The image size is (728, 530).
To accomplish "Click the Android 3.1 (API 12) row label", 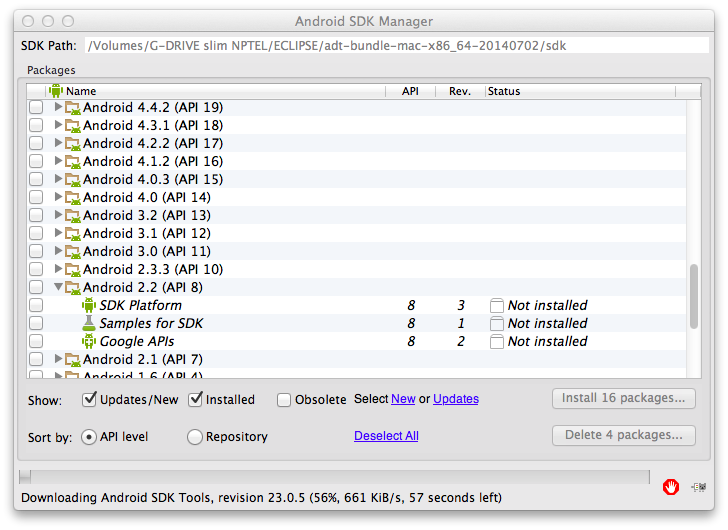I will click(147, 233).
